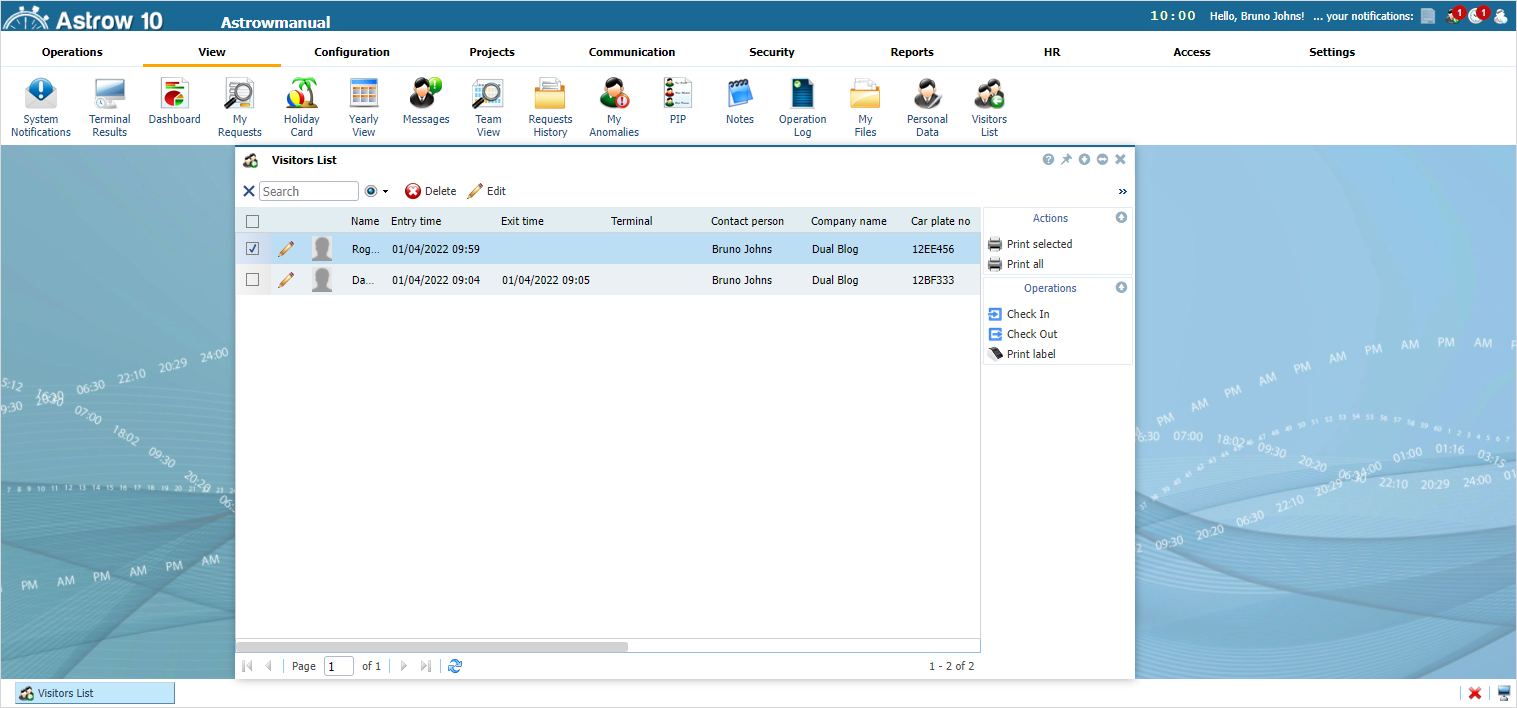Click the refresh icon in the pagination bar
The width and height of the screenshot is (1517, 708).
455,666
